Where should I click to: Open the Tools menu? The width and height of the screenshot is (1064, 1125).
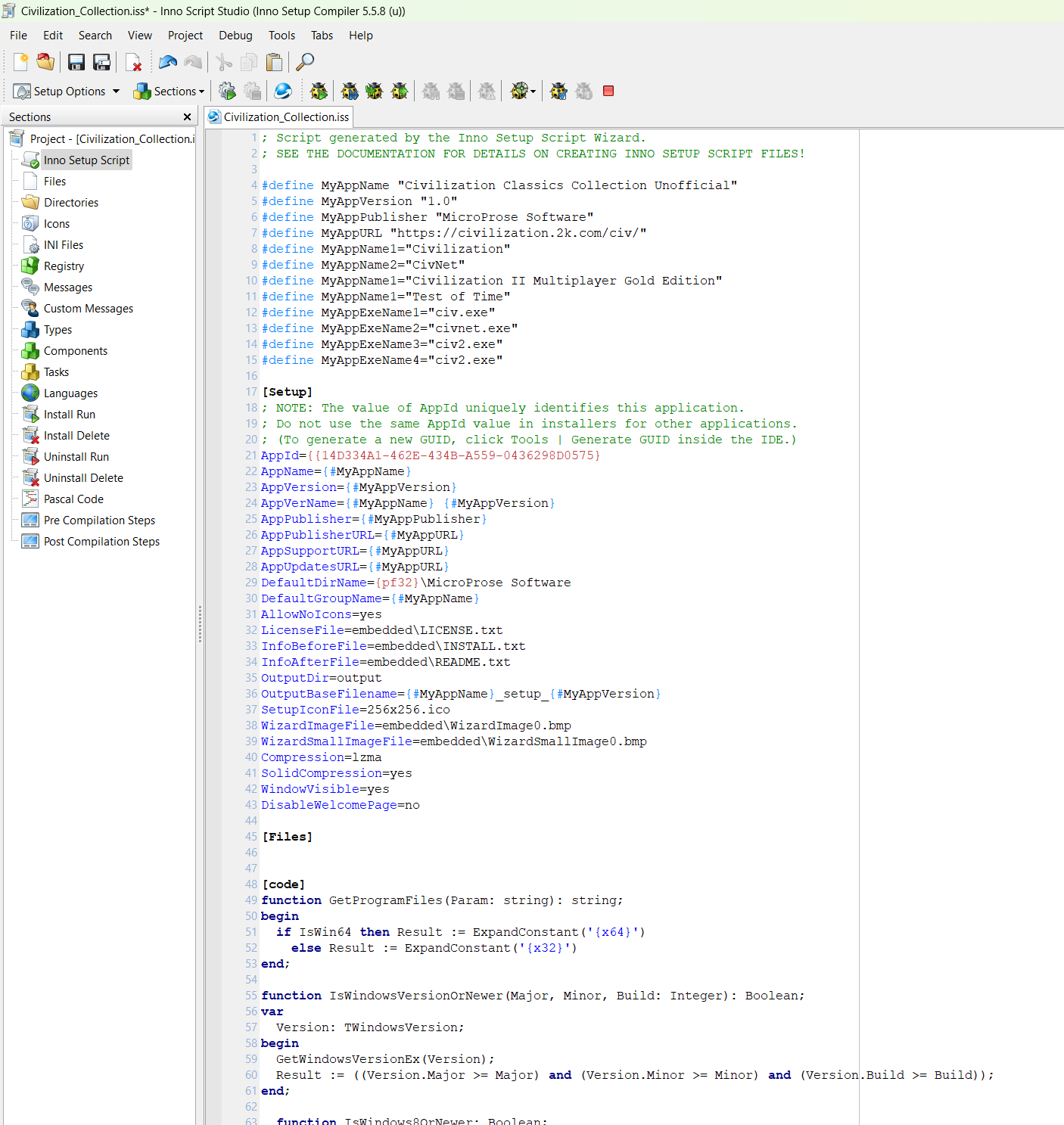282,36
